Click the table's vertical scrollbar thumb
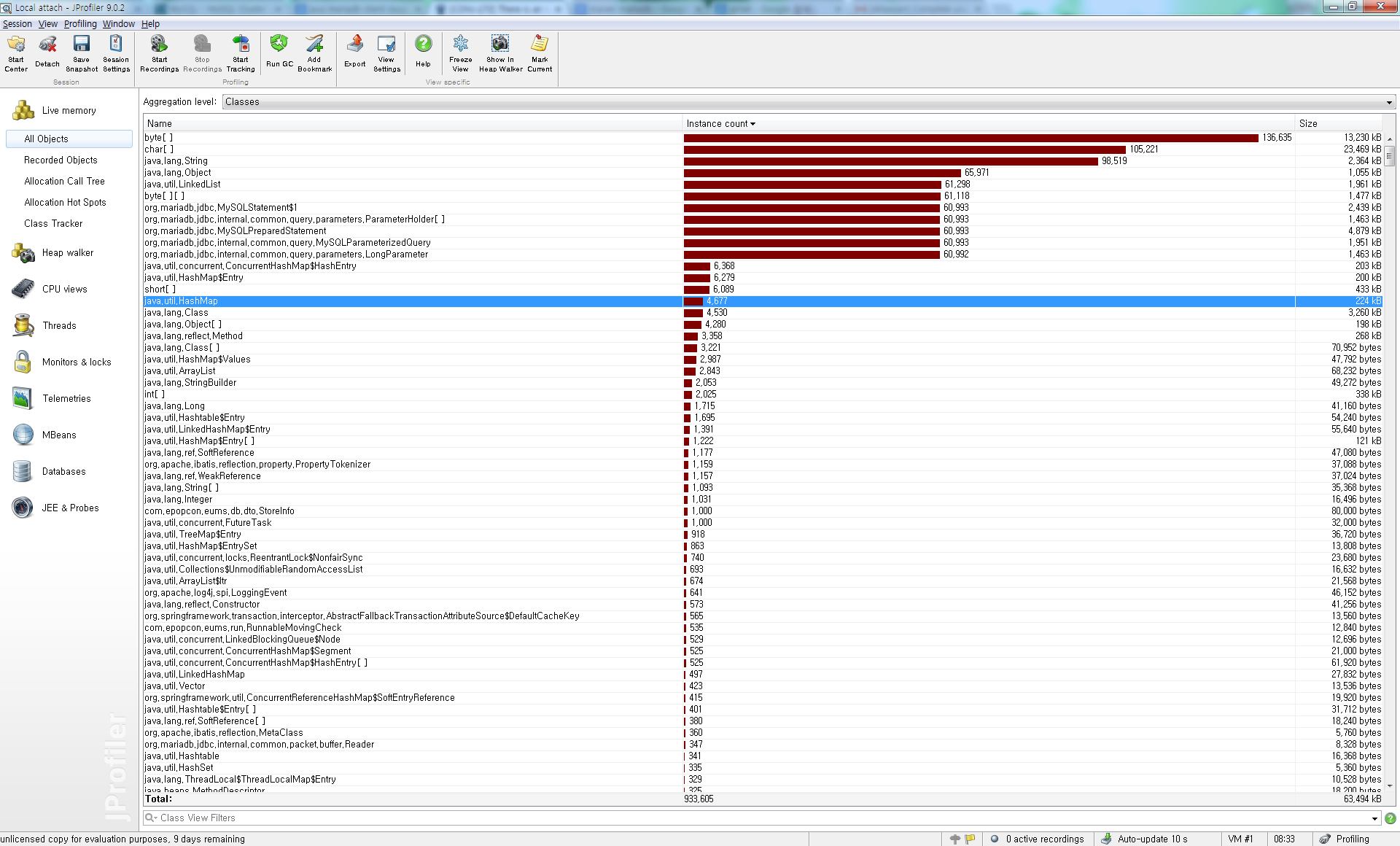 (1390, 155)
